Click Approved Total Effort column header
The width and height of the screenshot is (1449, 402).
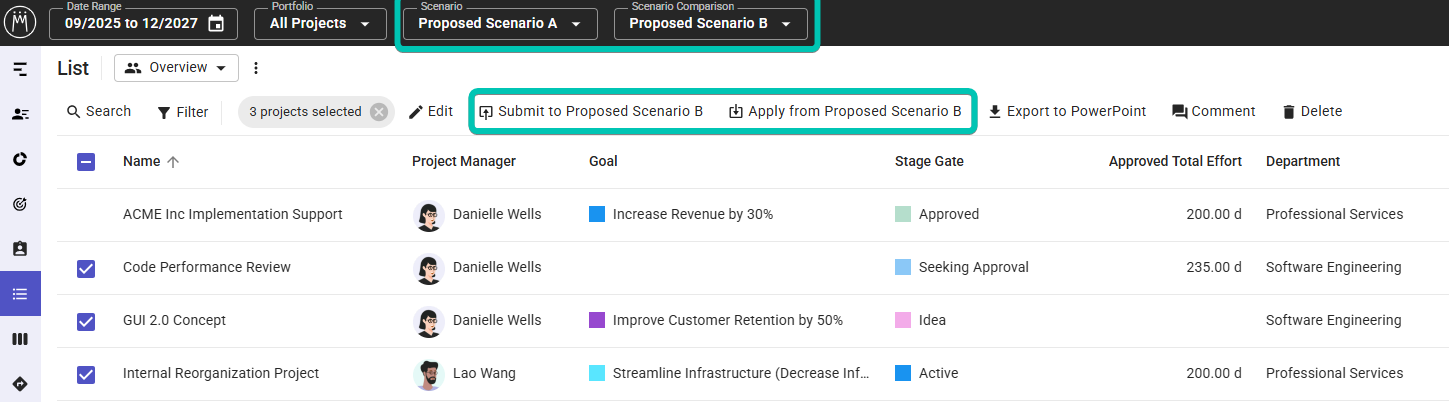[x=1175, y=161]
